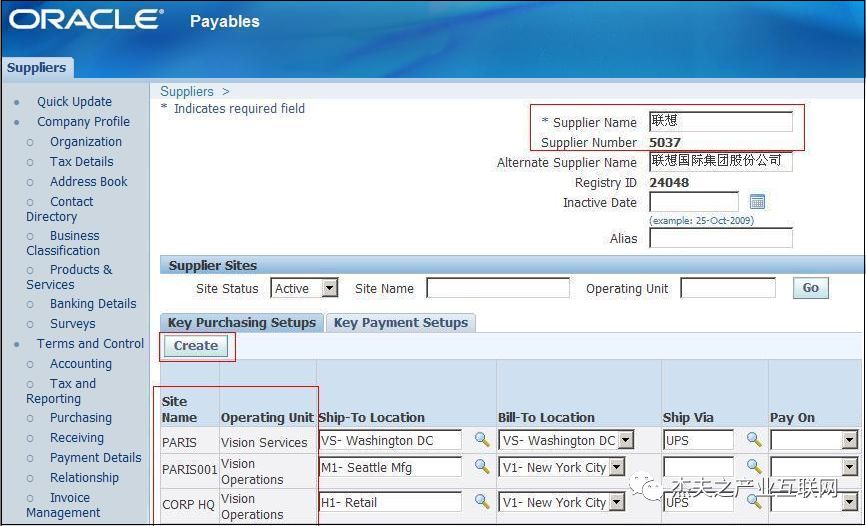
Task: Open Invoice Management link
Action: point(63,506)
